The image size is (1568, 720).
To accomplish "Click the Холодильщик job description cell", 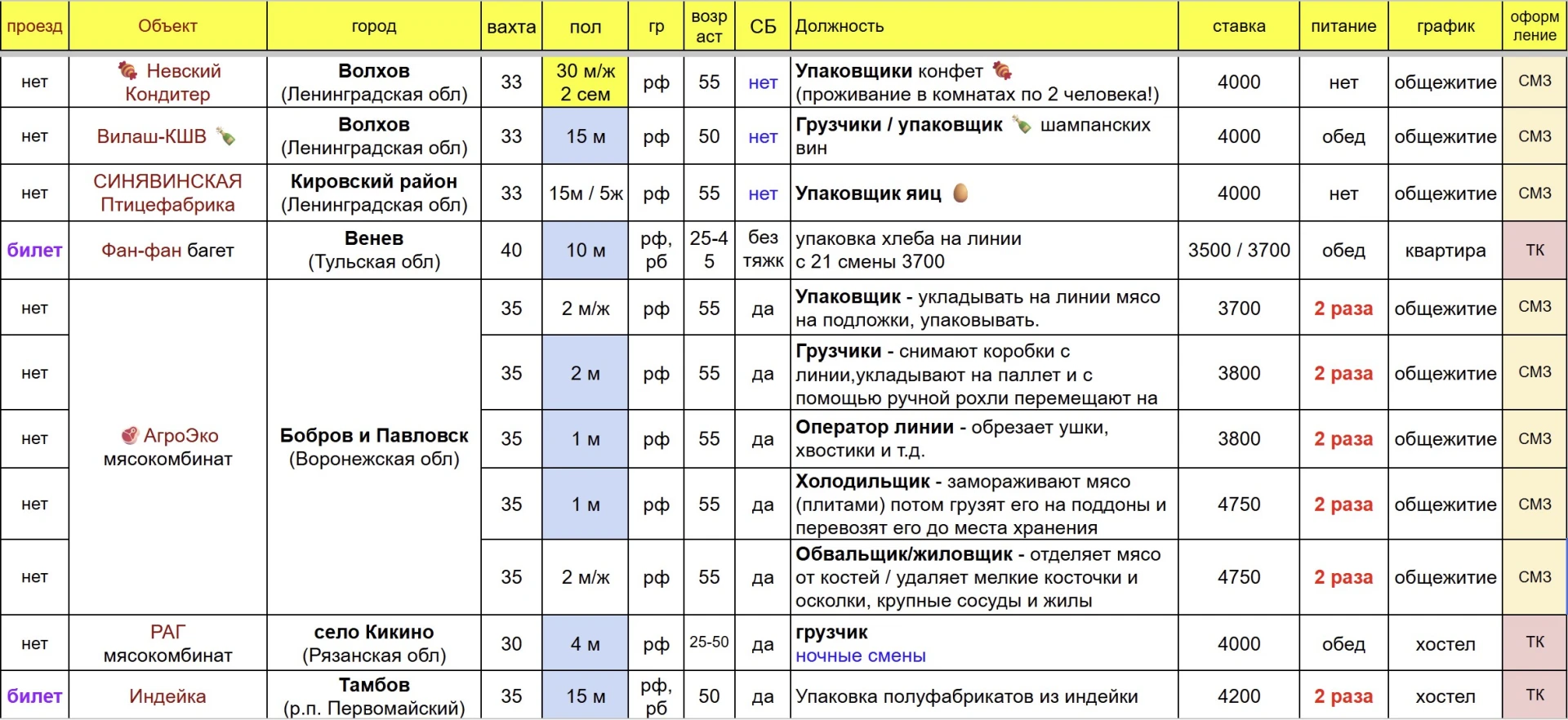I will [x=984, y=504].
